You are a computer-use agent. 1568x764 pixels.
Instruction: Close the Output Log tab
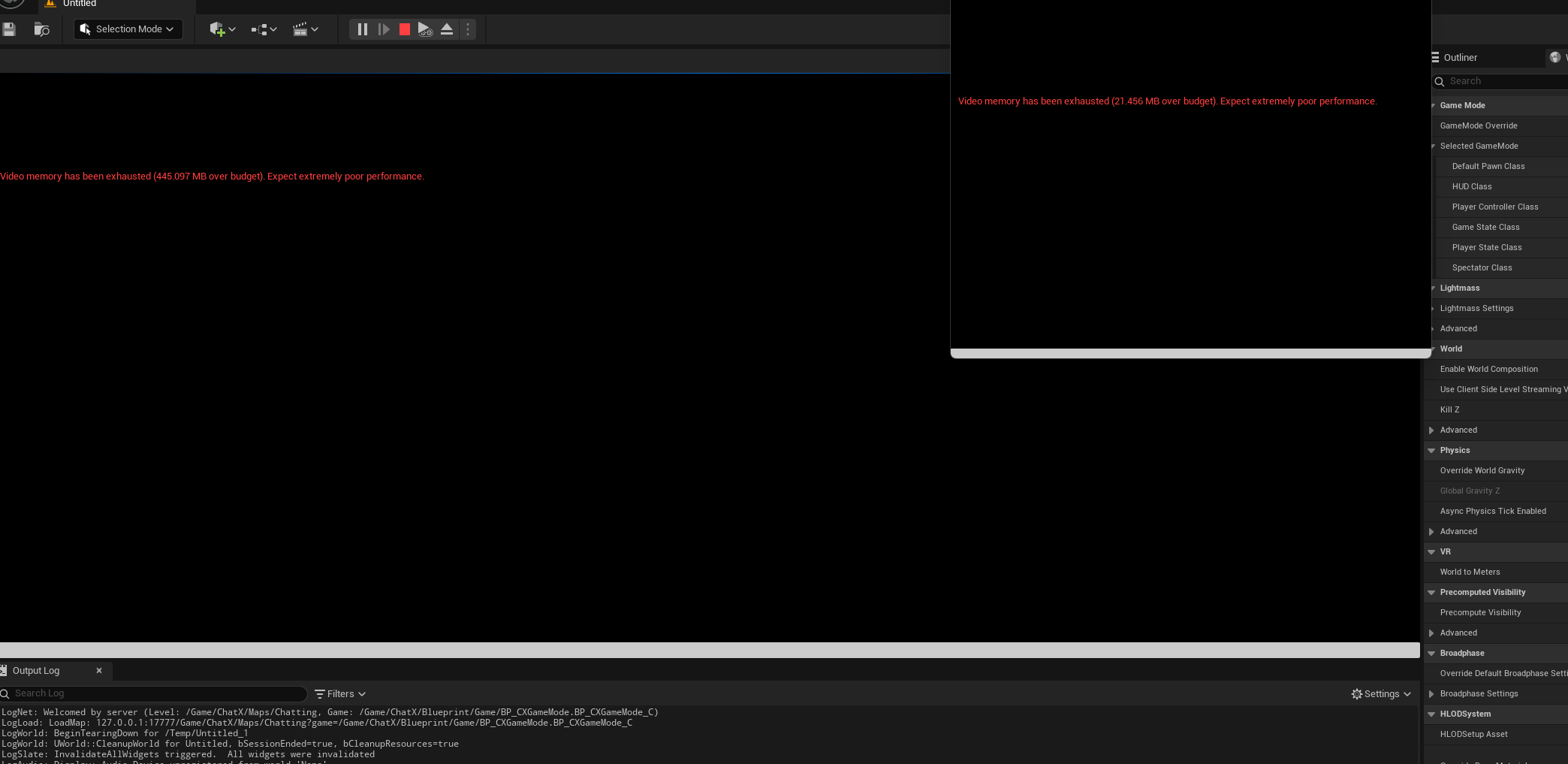[99, 671]
